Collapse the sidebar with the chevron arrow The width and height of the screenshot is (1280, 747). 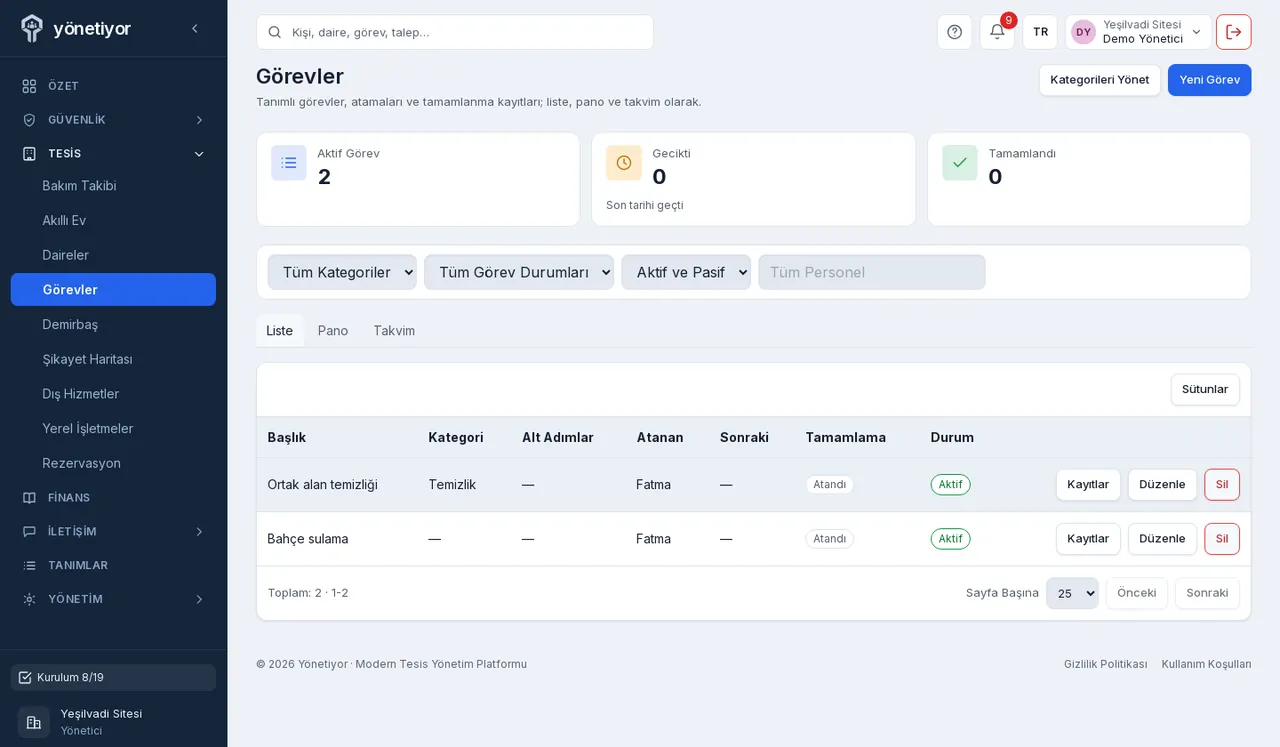pos(195,29)
